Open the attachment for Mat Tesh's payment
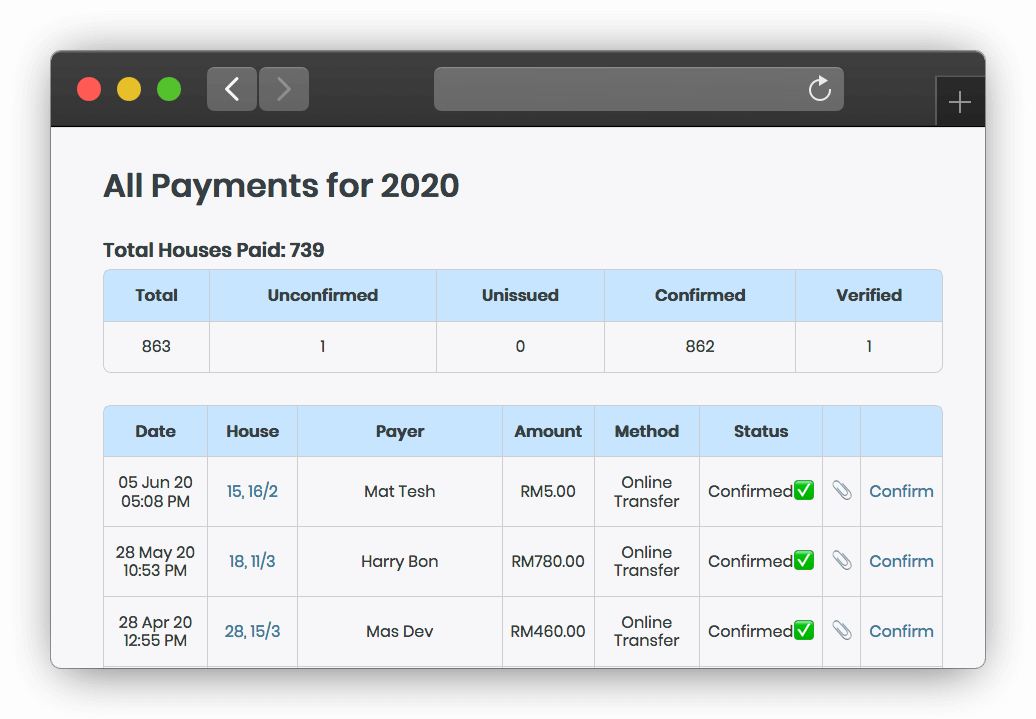The image size is (1036, 719). (841, 491)
